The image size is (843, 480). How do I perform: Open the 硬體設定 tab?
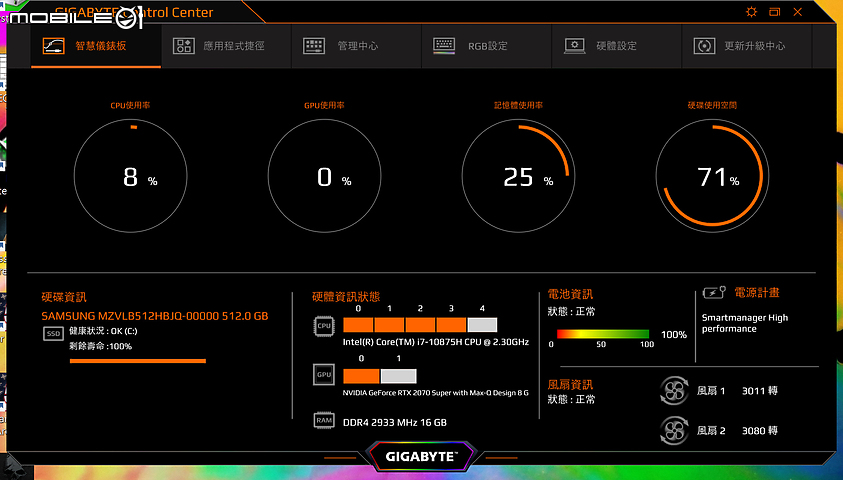click(x=617, y=46)
